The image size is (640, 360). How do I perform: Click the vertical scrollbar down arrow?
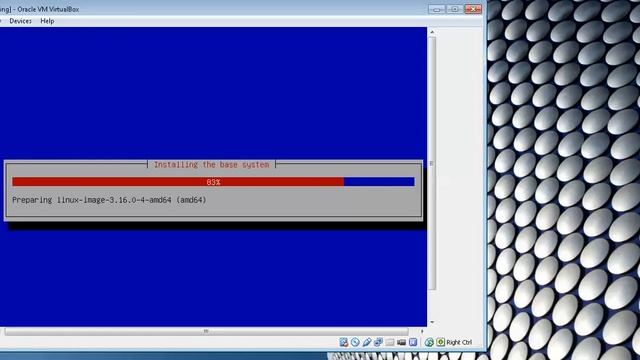point(432,322)
